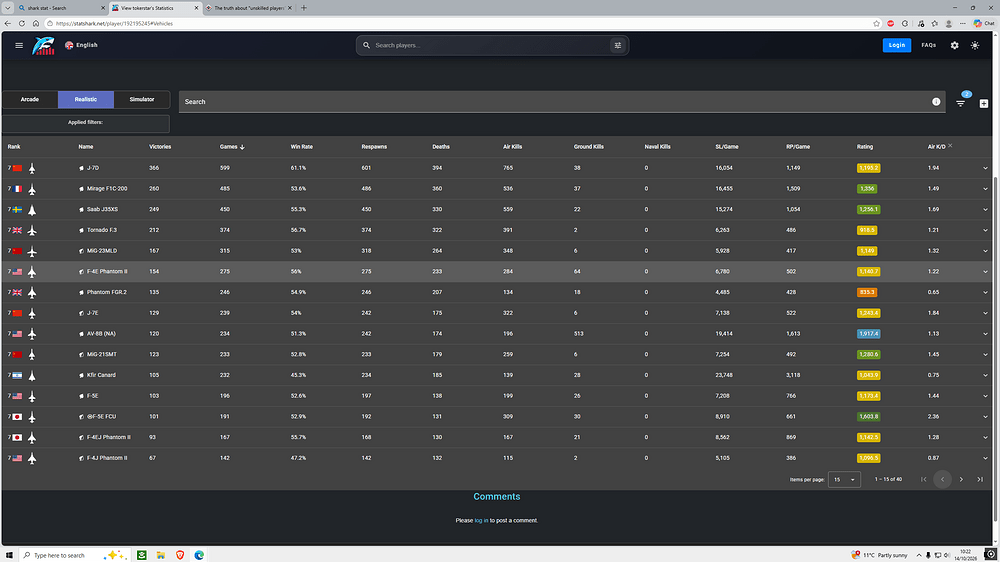This screenshot has height=562, width=1000.
Task: Switch to Simulator mode tab
Action: pyautogui.click(x=142, y=100)
